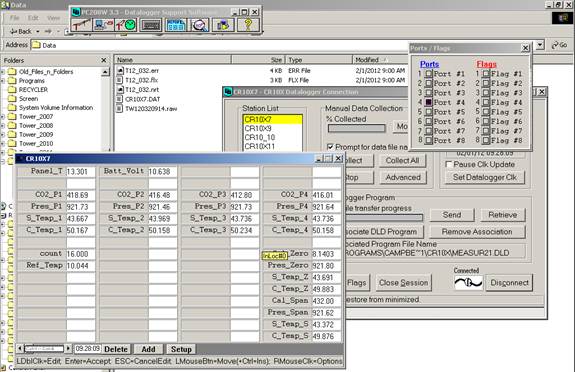Expand the Tower_2009 tree node
575x372 pixels.
tap(3, 135)
